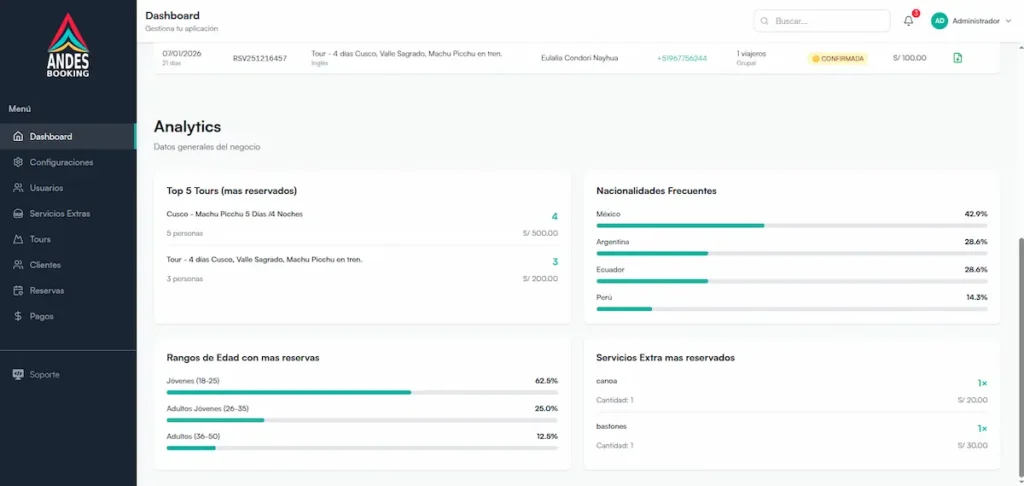The image size is (1024, 486).
Task: Click the Jóvenes (18-25) progress bar
Action: pyautogui.click(x=361, y=392)
